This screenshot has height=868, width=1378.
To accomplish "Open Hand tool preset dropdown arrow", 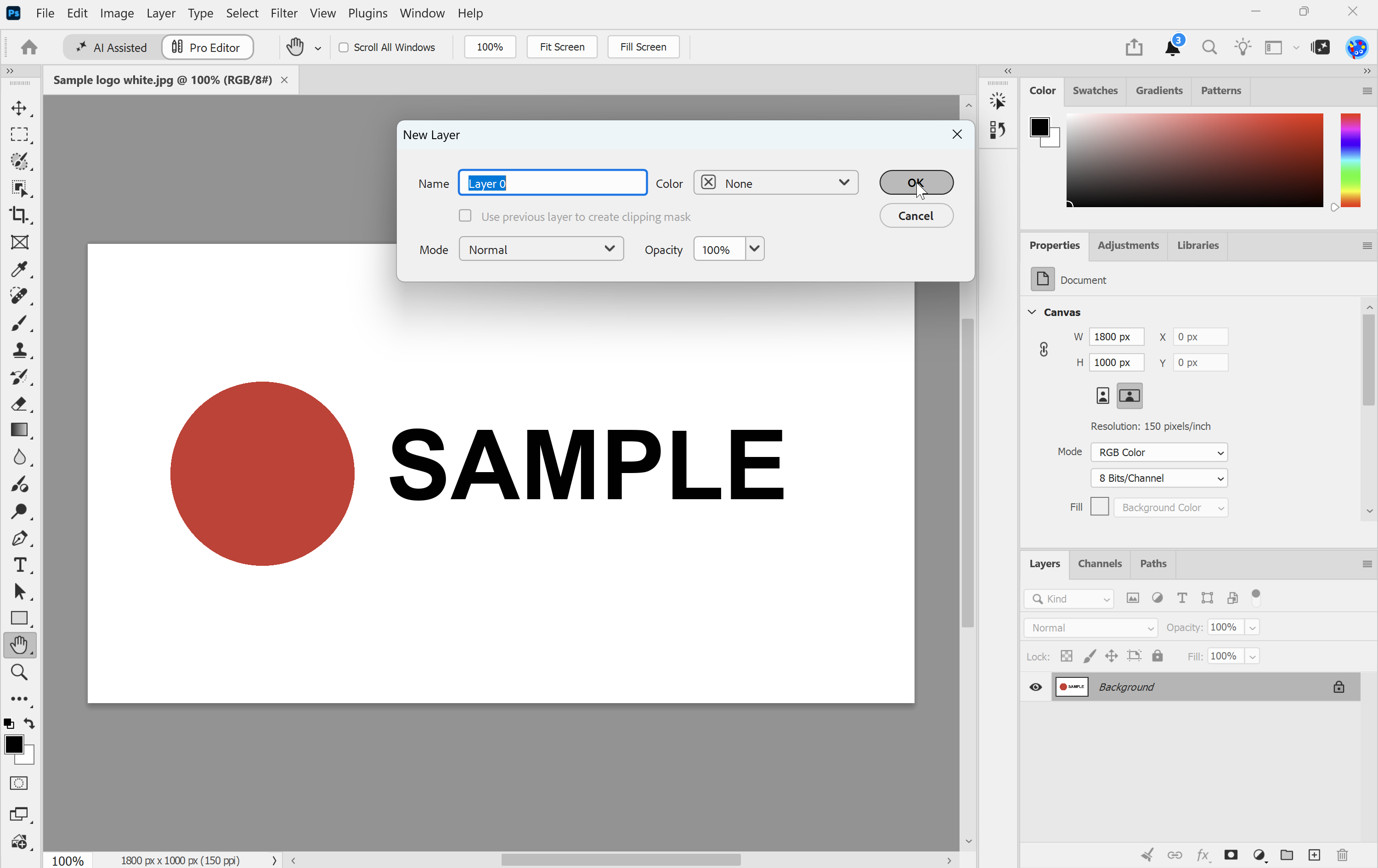I will click(318, 48).
